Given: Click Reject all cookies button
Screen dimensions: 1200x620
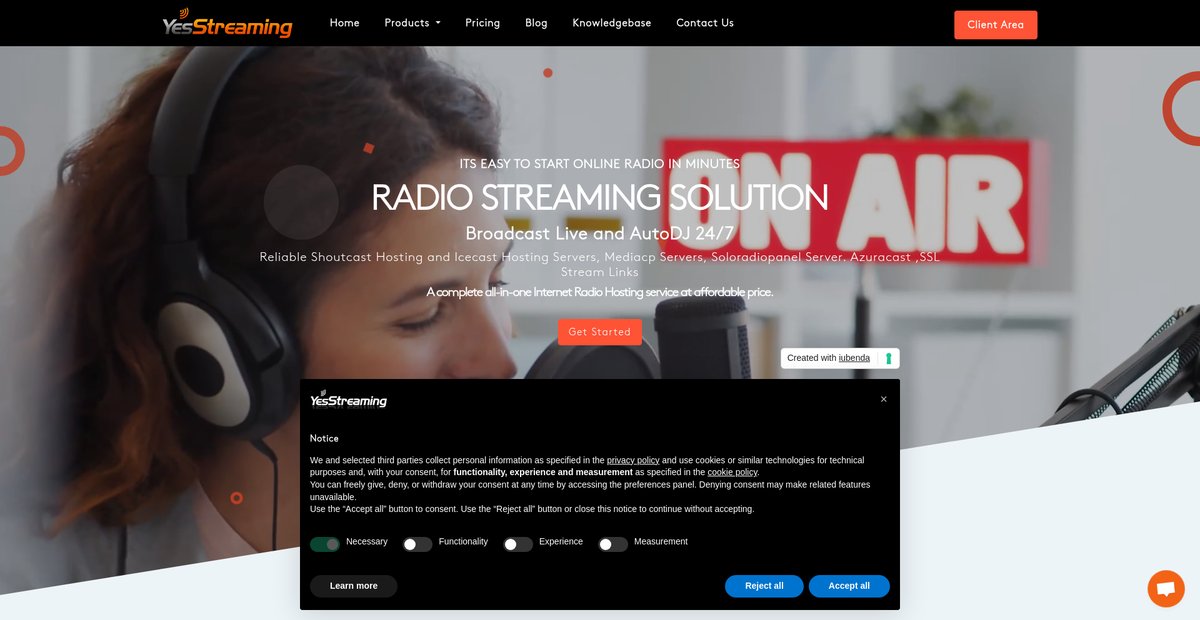Looking at the screenshot, I should [x=764, y=586].
